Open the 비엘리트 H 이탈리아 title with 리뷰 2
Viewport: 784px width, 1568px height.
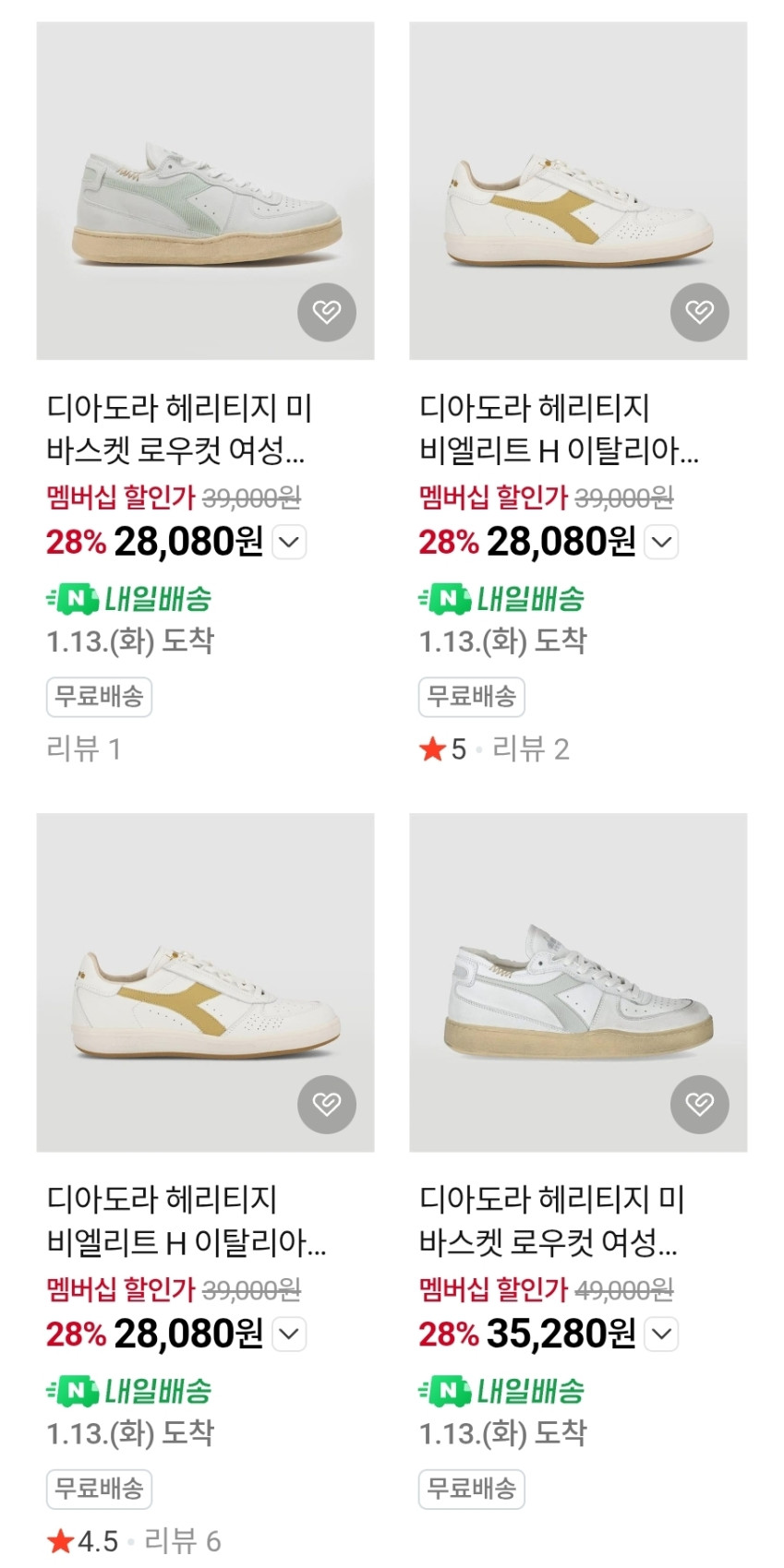558,429
